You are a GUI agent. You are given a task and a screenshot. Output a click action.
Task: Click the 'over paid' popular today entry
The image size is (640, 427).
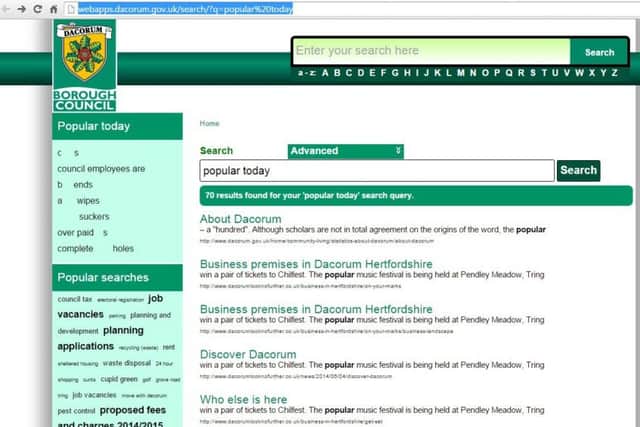pos(76,233)
